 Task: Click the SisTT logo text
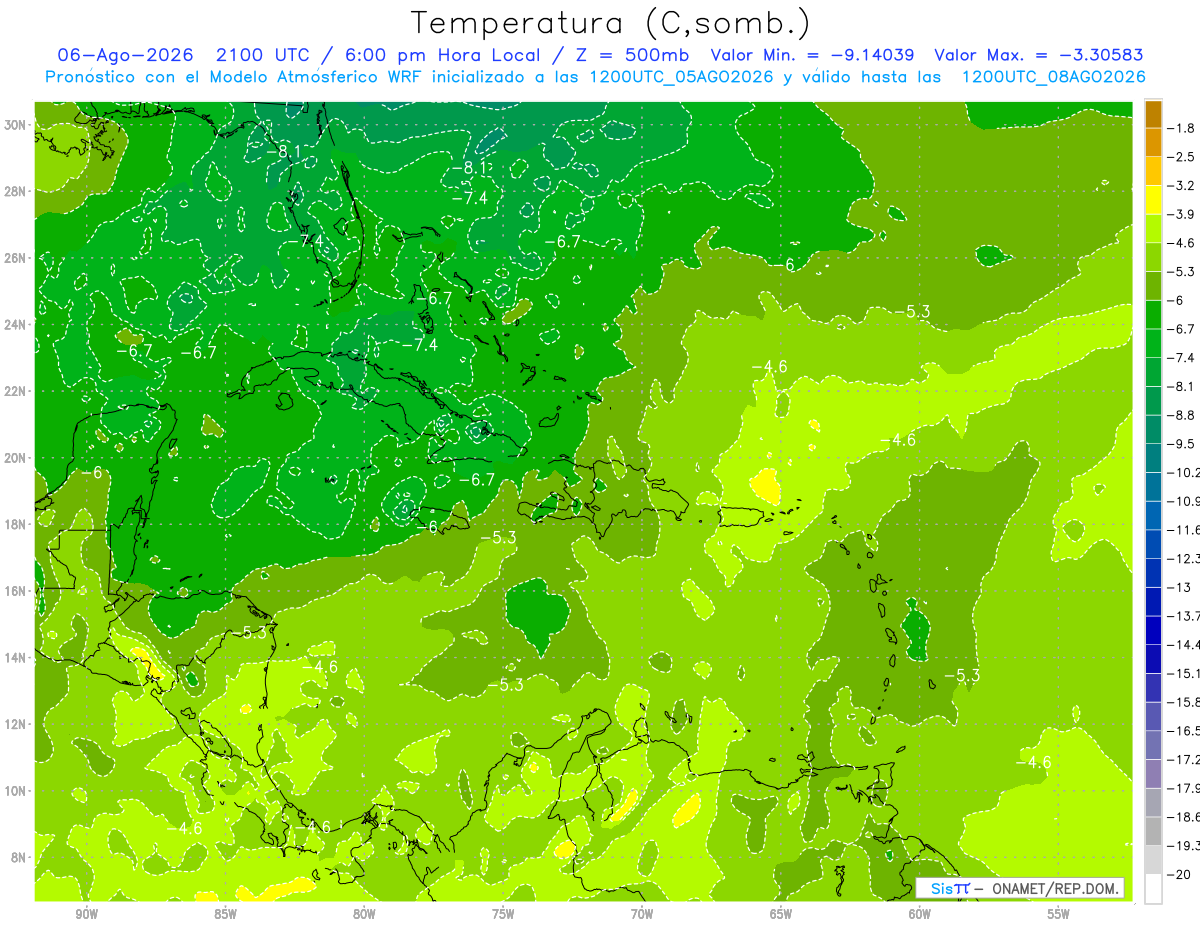(950, 888)
